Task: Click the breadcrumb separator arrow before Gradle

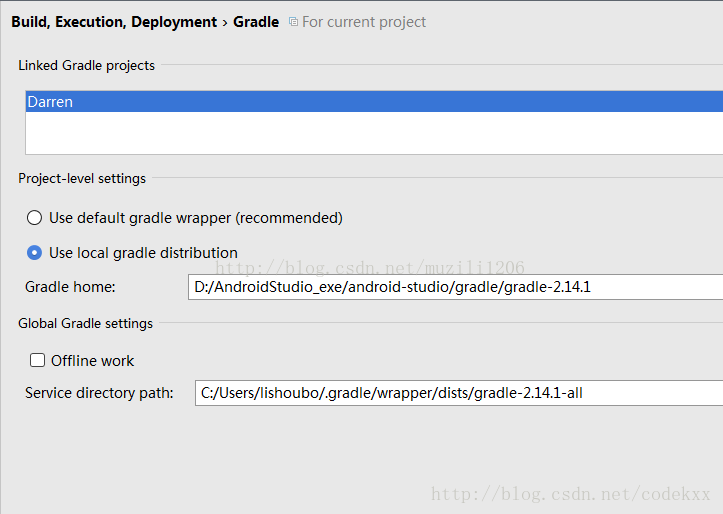Action: coord(225,23)
